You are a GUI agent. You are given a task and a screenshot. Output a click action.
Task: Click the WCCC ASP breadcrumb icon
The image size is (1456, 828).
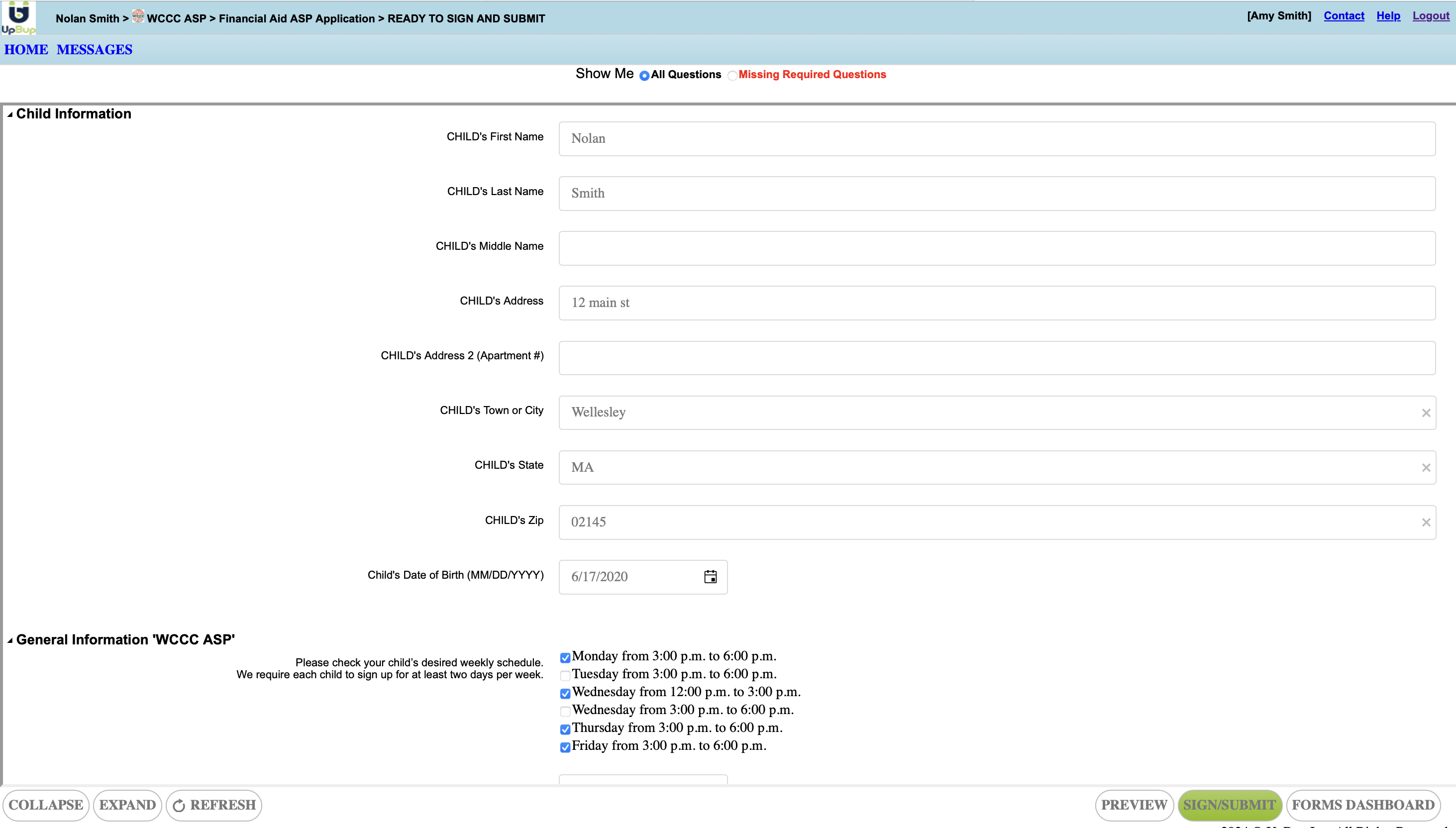(138, 17)
